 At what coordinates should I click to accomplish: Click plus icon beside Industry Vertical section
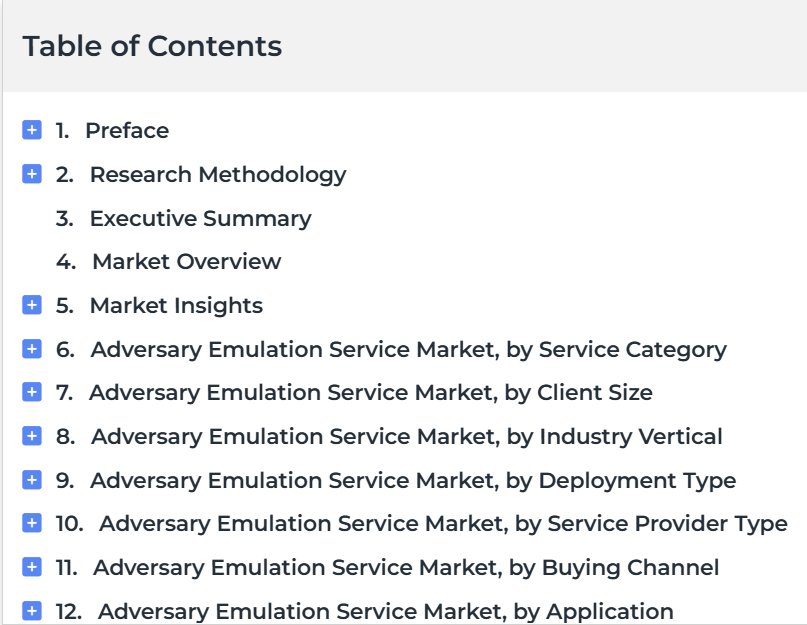32,436
